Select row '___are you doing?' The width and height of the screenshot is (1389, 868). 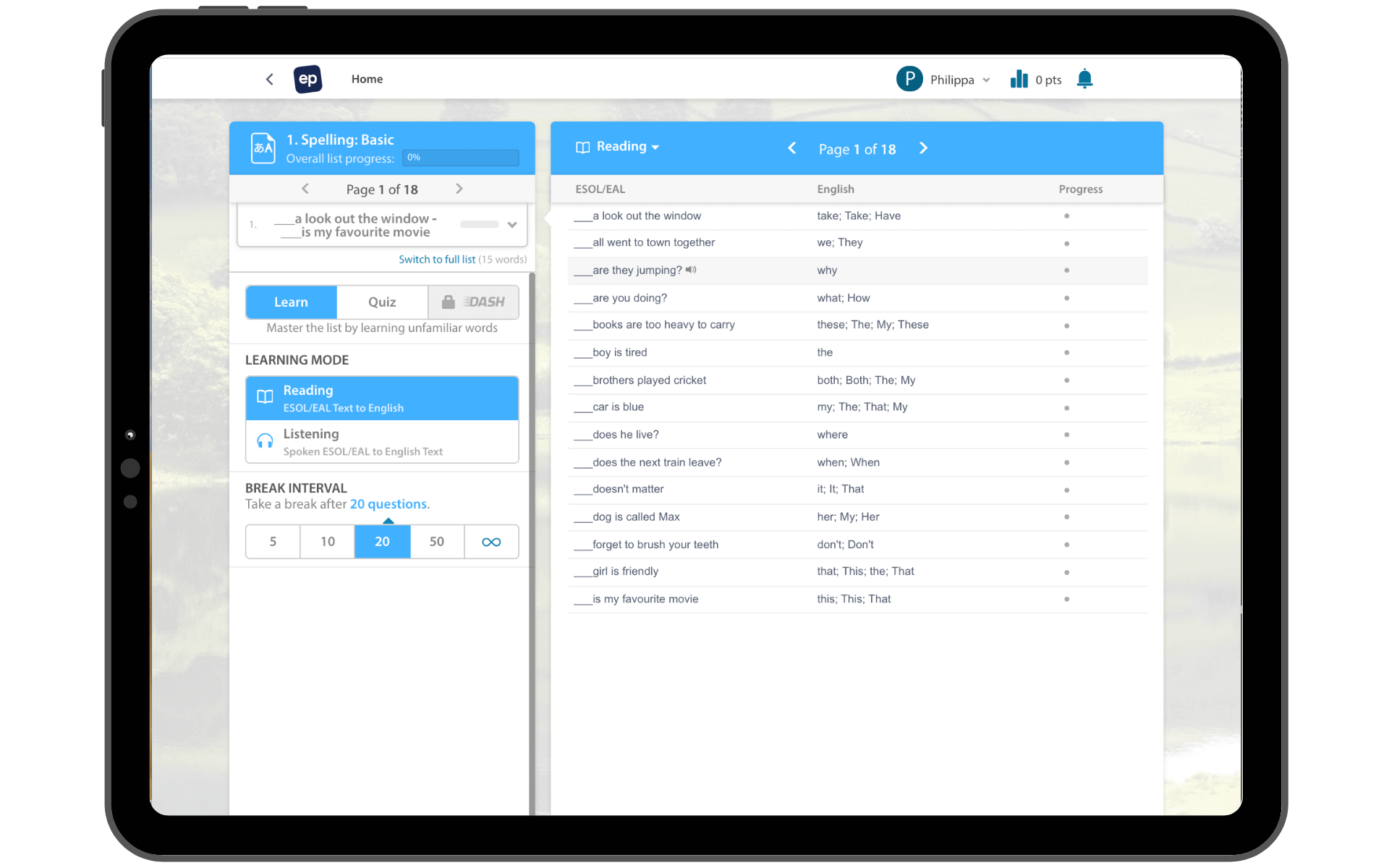click(858, 298)
